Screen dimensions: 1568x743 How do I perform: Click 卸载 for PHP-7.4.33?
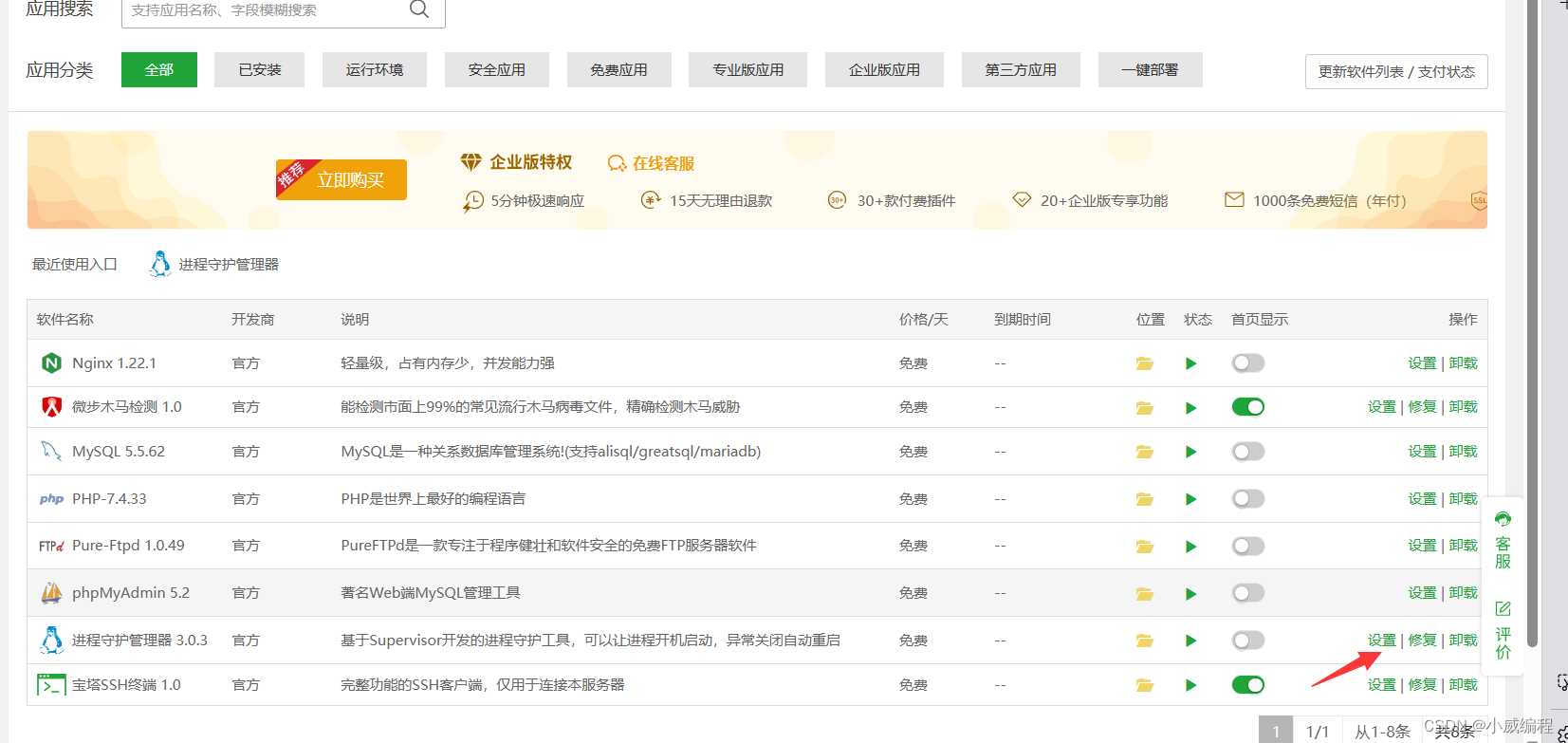pos(1464,499)
